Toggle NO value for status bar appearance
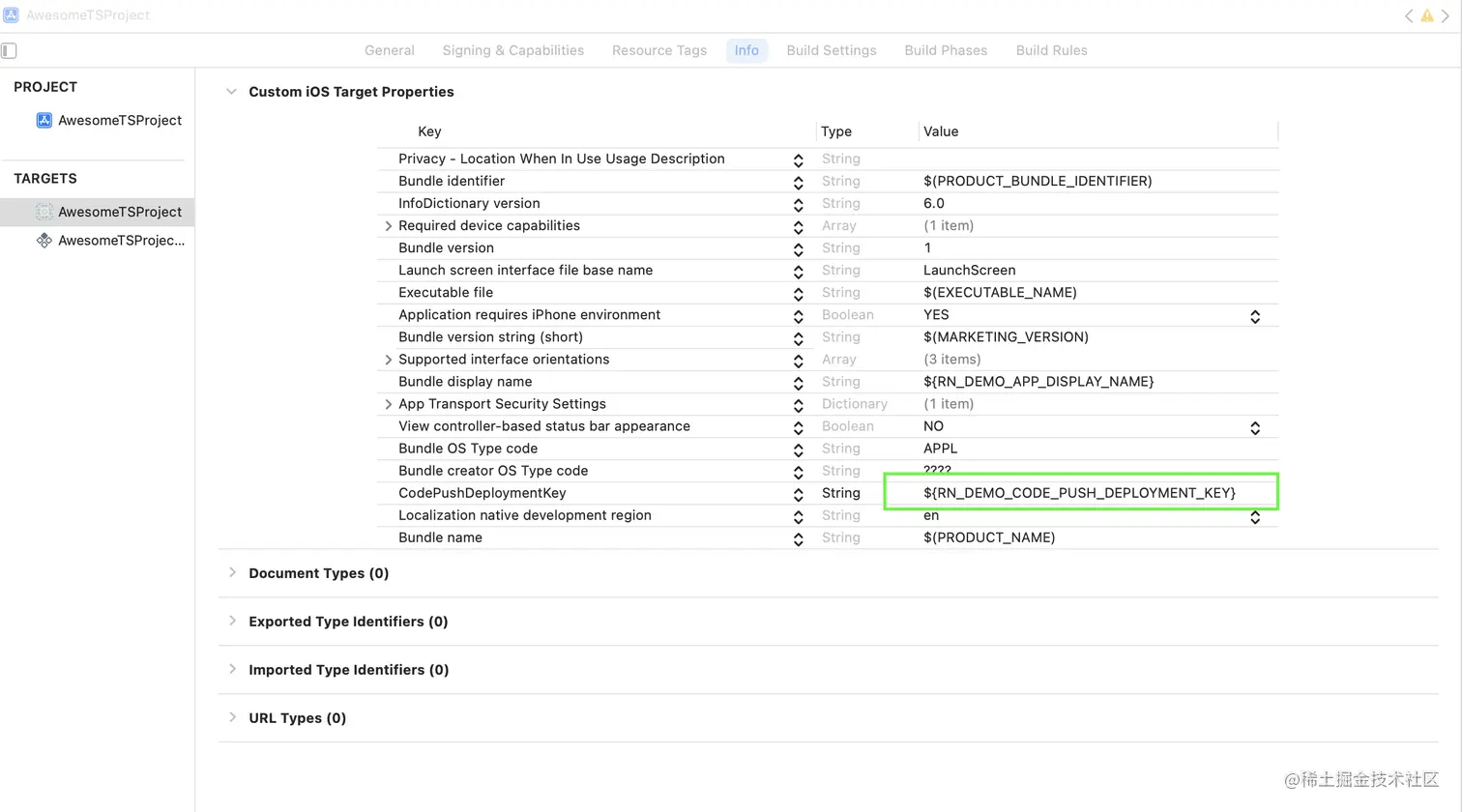 point(1255,427)
